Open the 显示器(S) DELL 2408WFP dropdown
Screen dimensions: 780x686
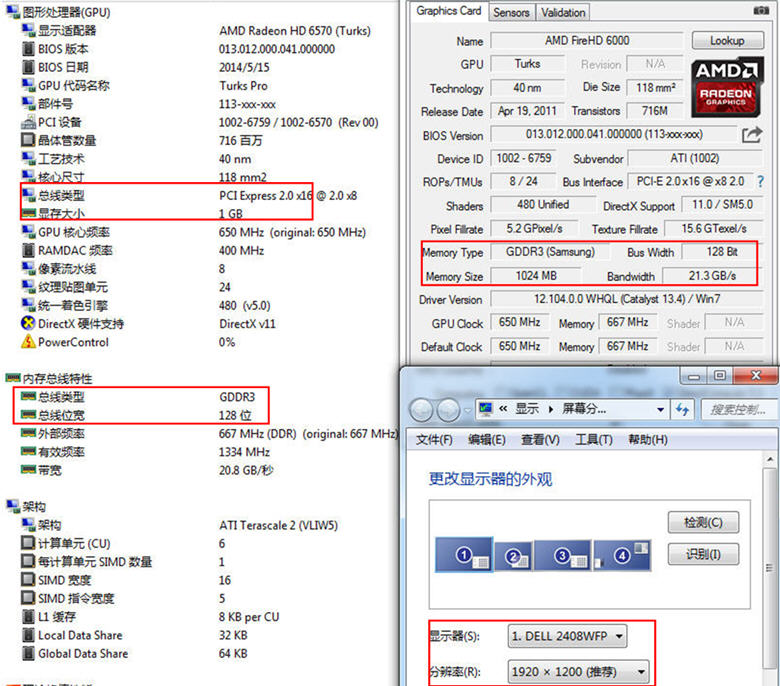567,636
